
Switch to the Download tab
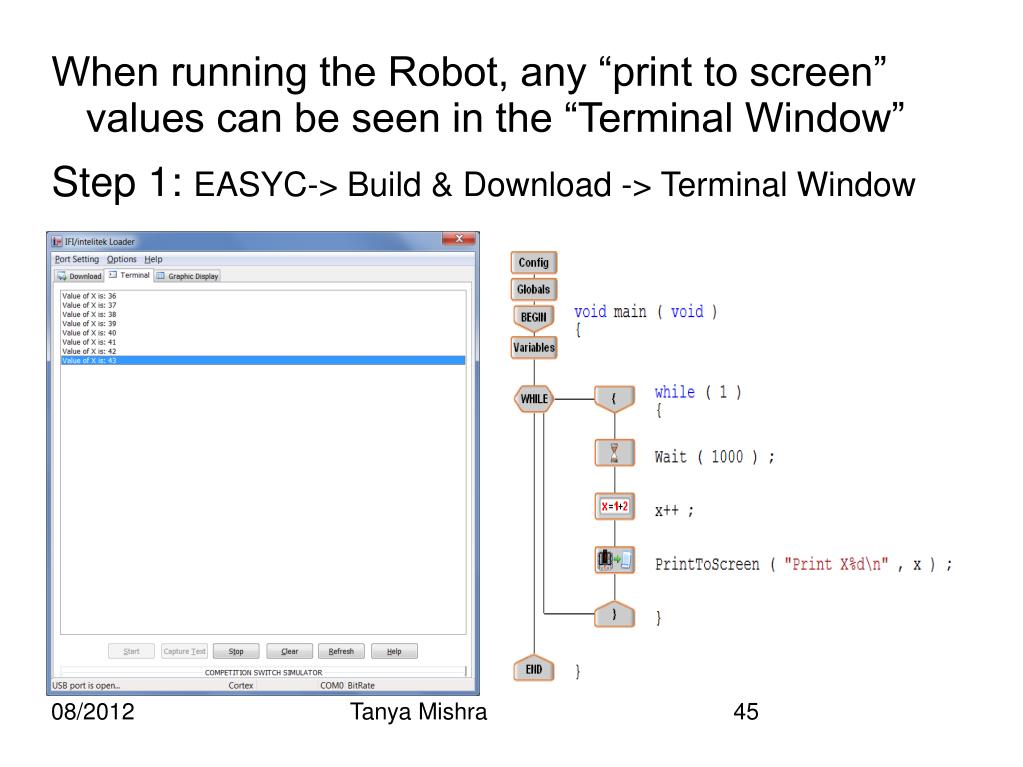[80, 276]
